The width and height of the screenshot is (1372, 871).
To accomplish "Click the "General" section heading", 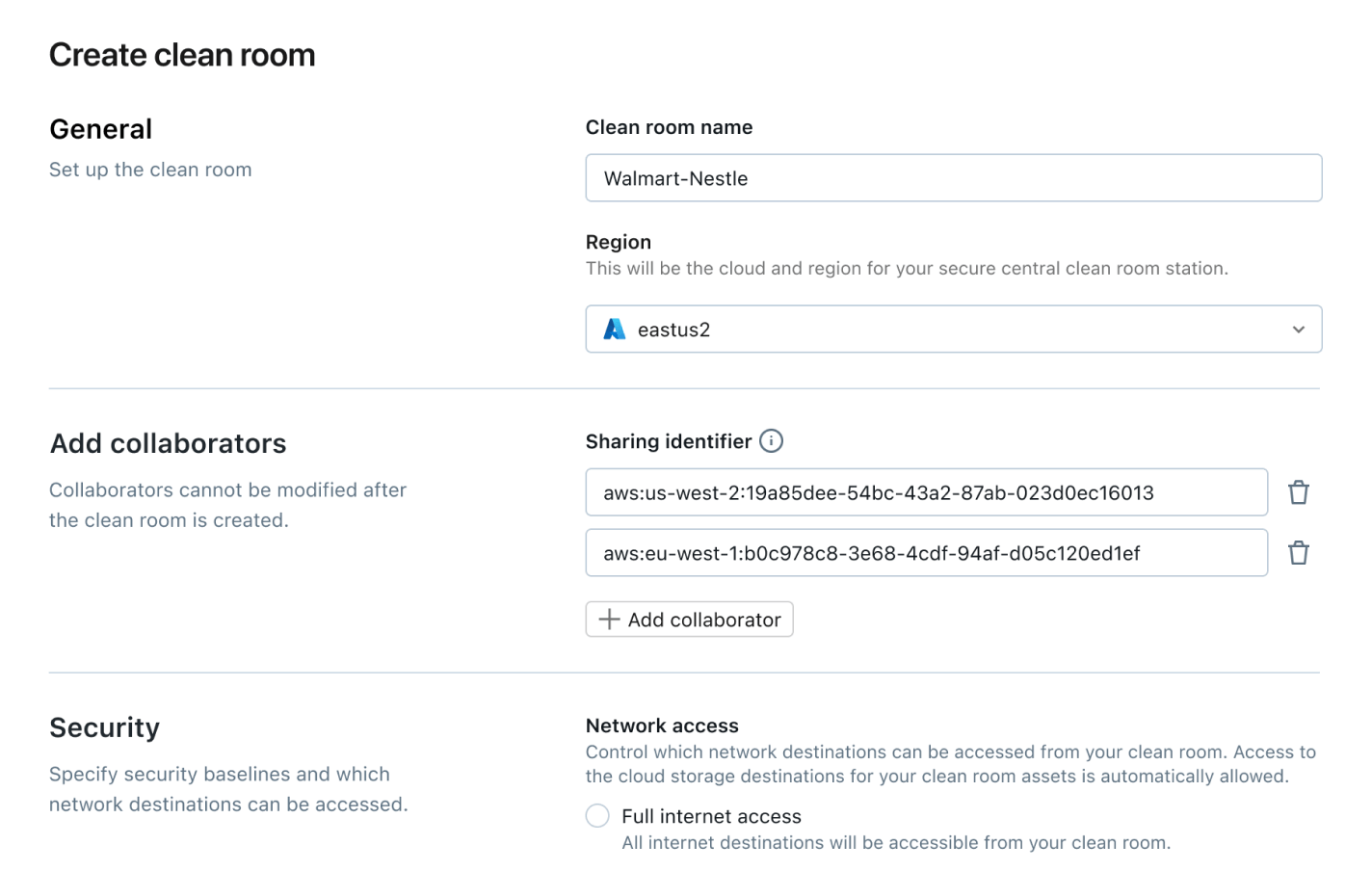I will click(100, 129).
